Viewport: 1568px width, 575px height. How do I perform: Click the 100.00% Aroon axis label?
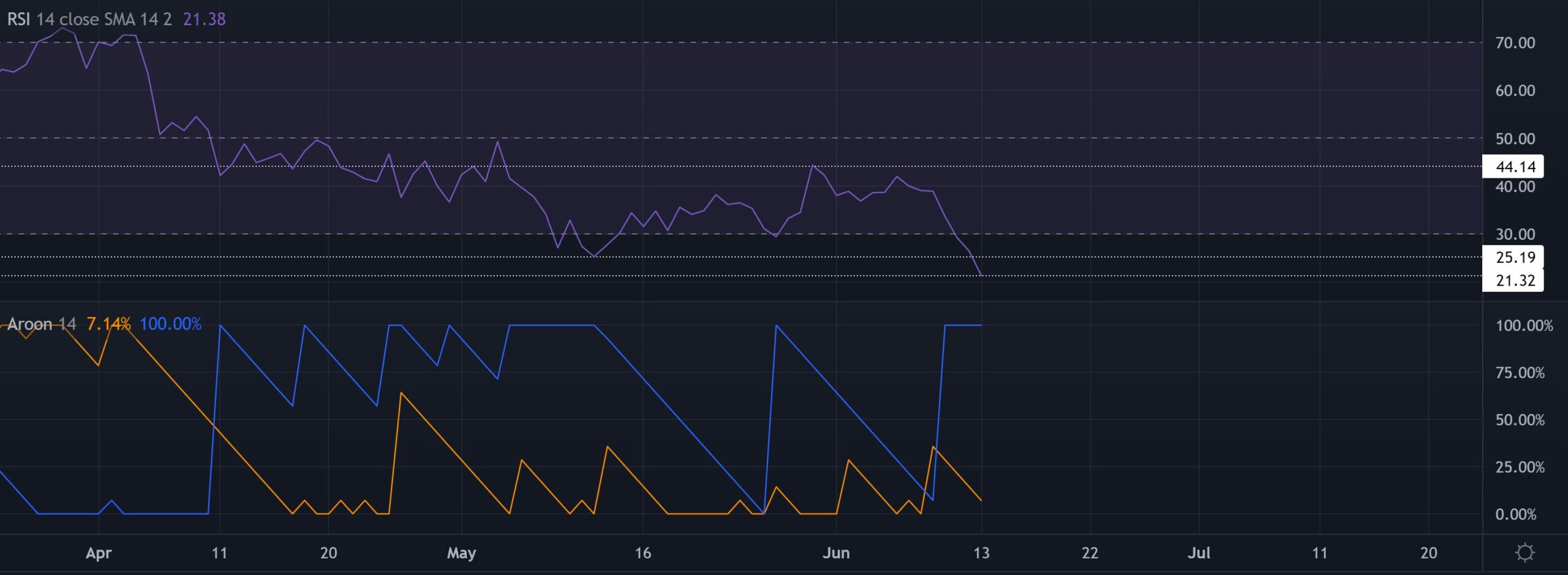(1524, 326)
